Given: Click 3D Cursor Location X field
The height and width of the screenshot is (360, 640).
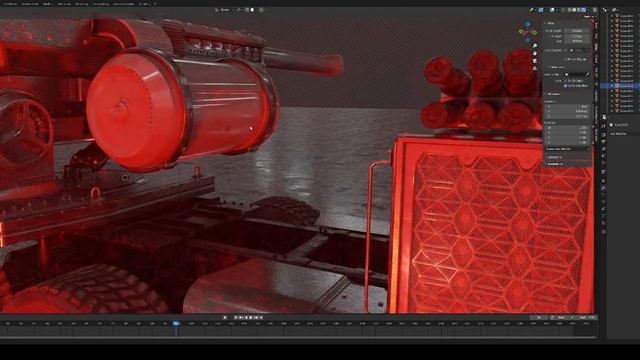Looking at the screenshot, I should 567,107.
